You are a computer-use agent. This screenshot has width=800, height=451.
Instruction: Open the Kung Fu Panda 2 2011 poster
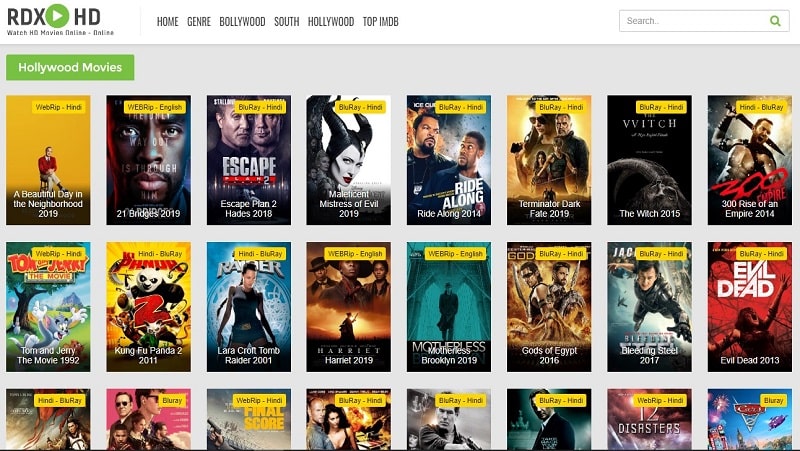tap(148, 307)
